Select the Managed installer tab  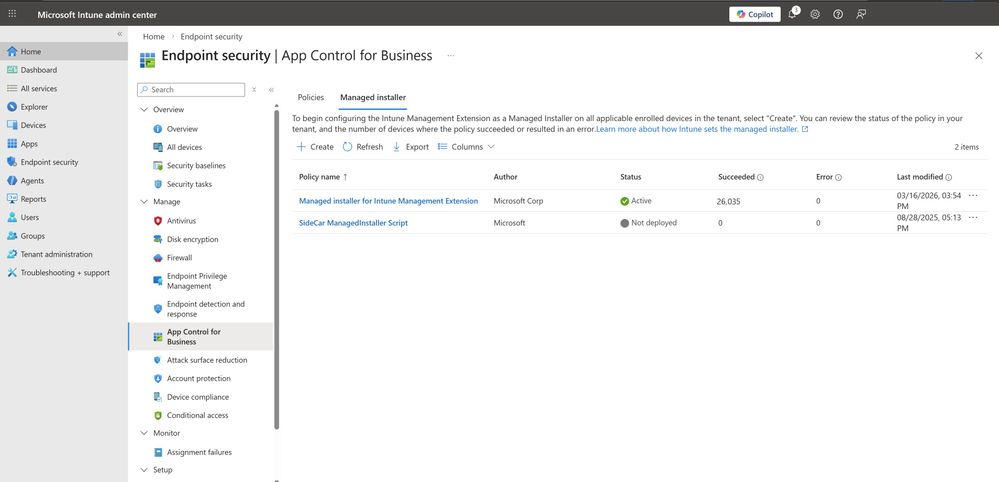coord(372,97)
